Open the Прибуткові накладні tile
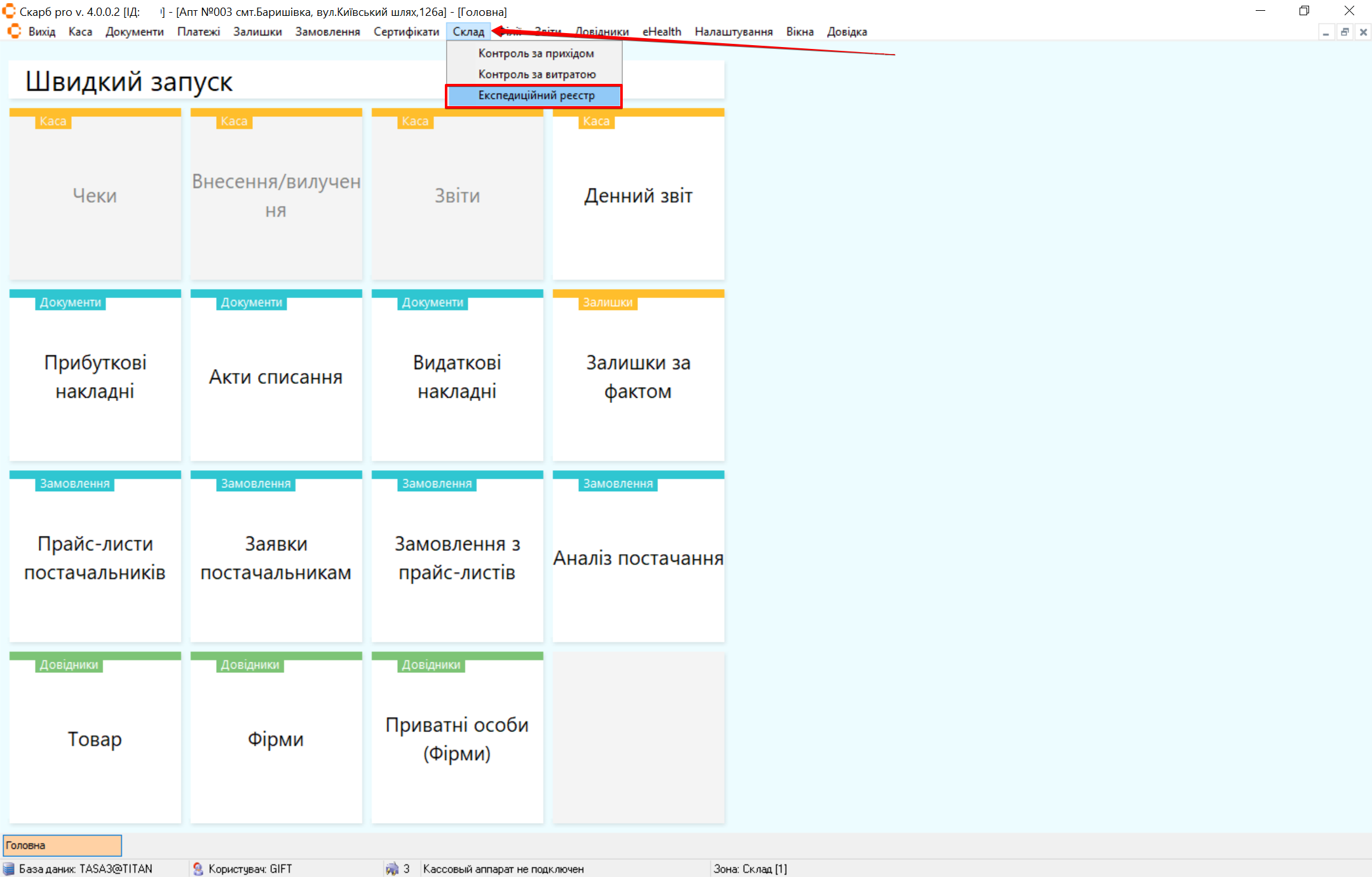The image size is (1372, 877). click(x=95, y=376)
